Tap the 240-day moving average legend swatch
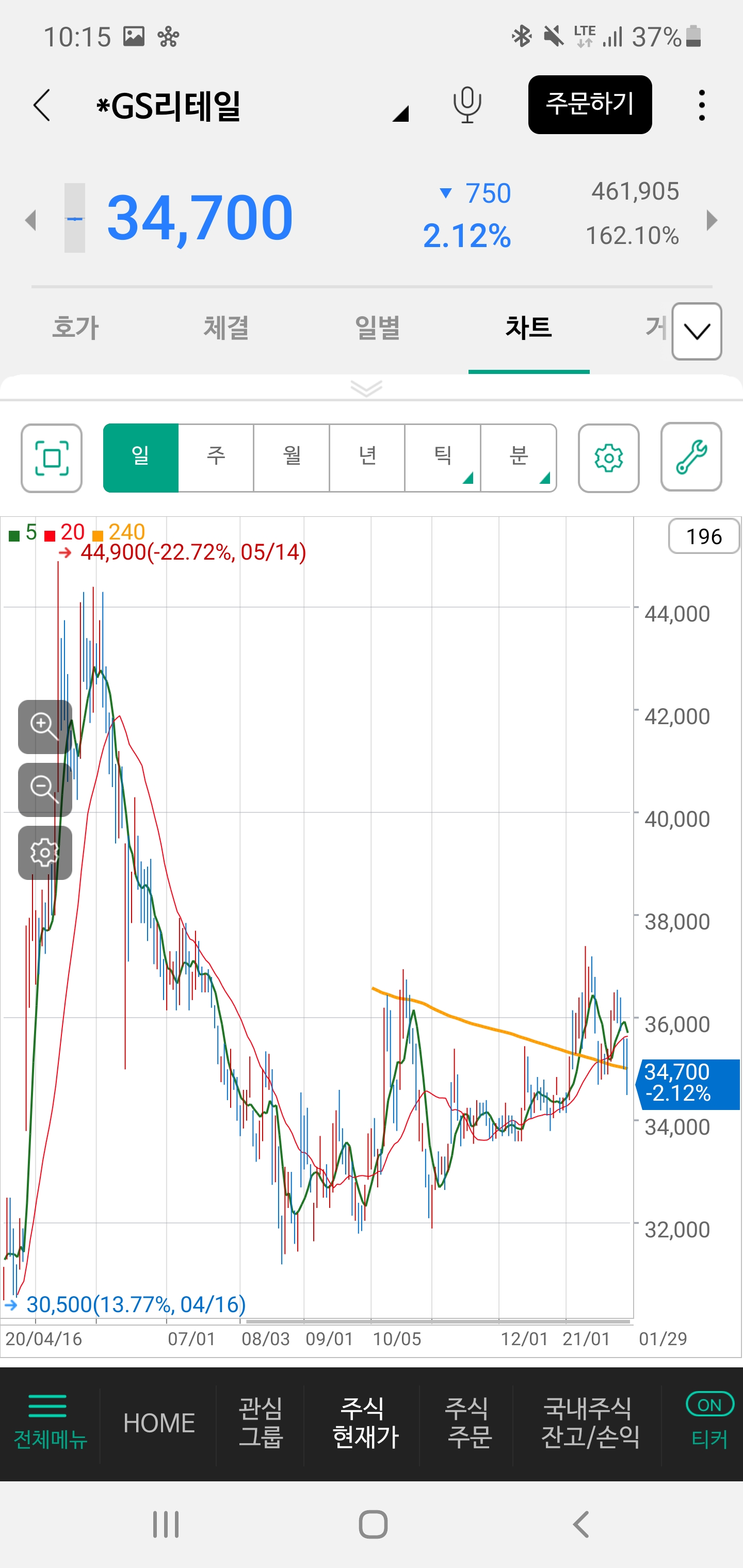Viewport: 743px width, 1568px height. point(98,536)
